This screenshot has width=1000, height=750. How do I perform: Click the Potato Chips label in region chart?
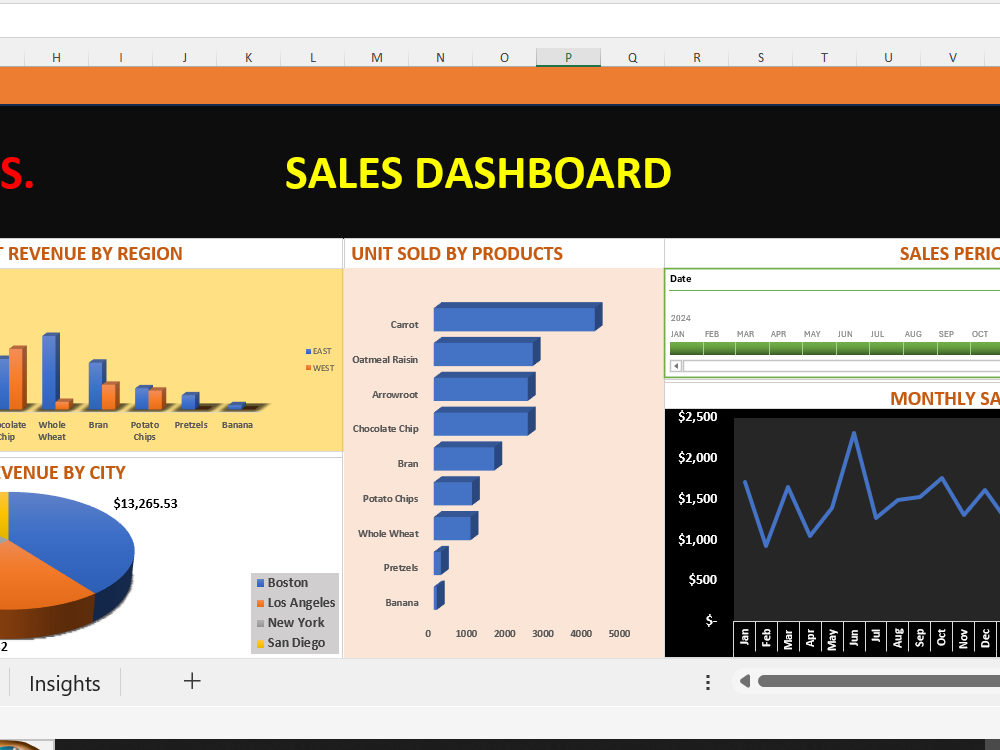(145, 431)
